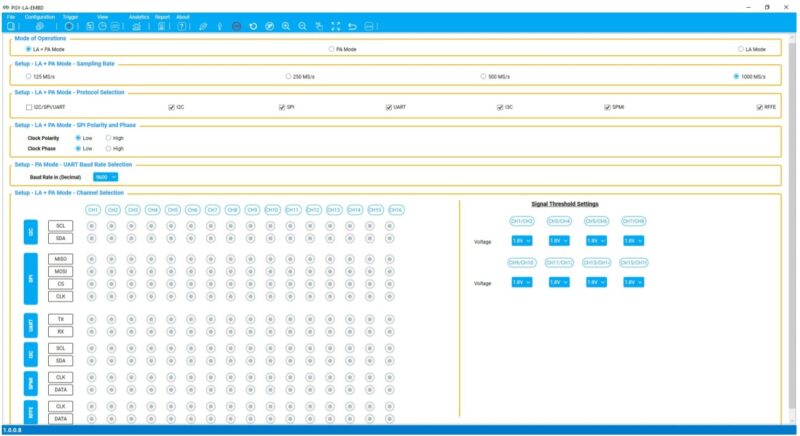This screenshot has height=436, width=800.
Task: Set Clock Polarity to Low
Action: tap(78, 138)
